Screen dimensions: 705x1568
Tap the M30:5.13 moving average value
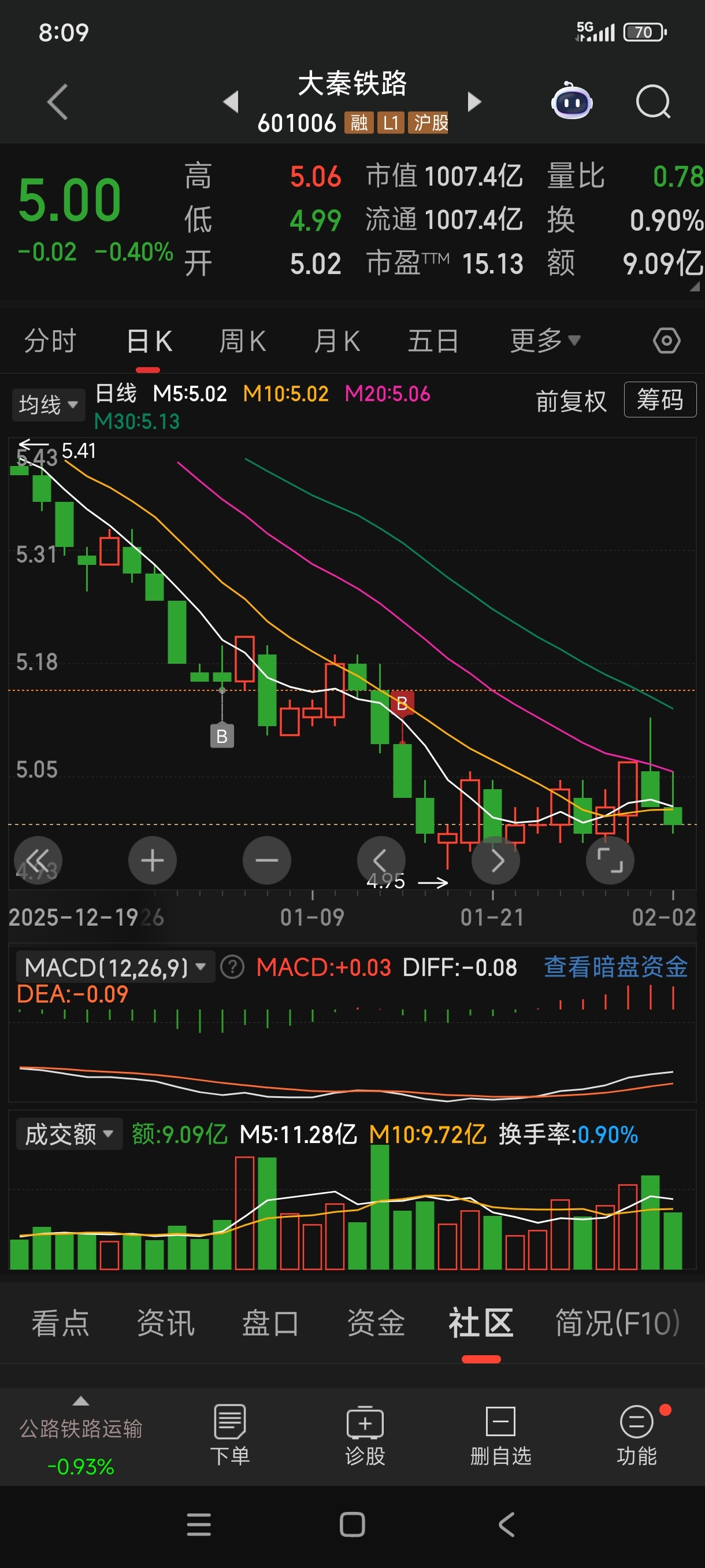137,421
